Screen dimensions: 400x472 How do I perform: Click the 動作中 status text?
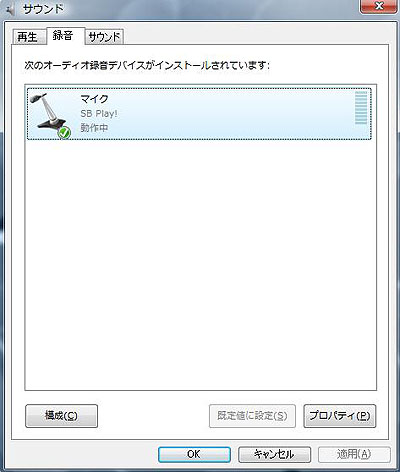(x=94, y=128)
